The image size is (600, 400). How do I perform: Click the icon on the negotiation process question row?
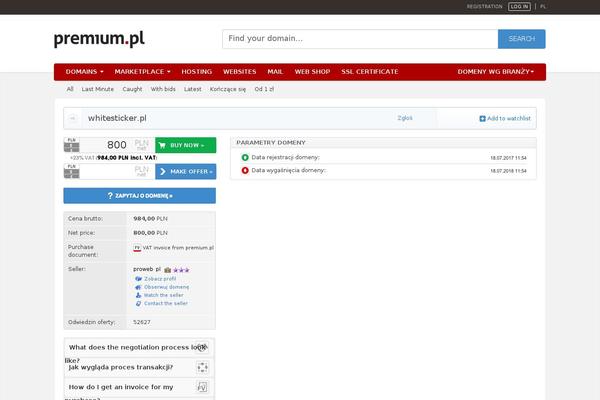click(202, 347)
